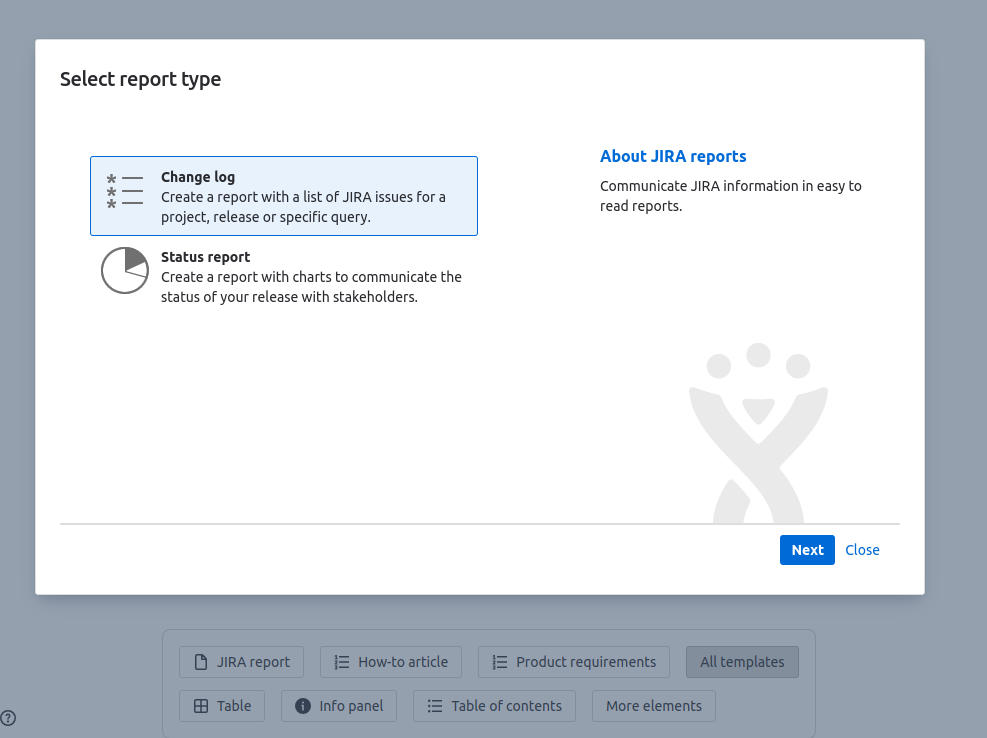
Task: Close the report type dialog
Action: point(862,550)
